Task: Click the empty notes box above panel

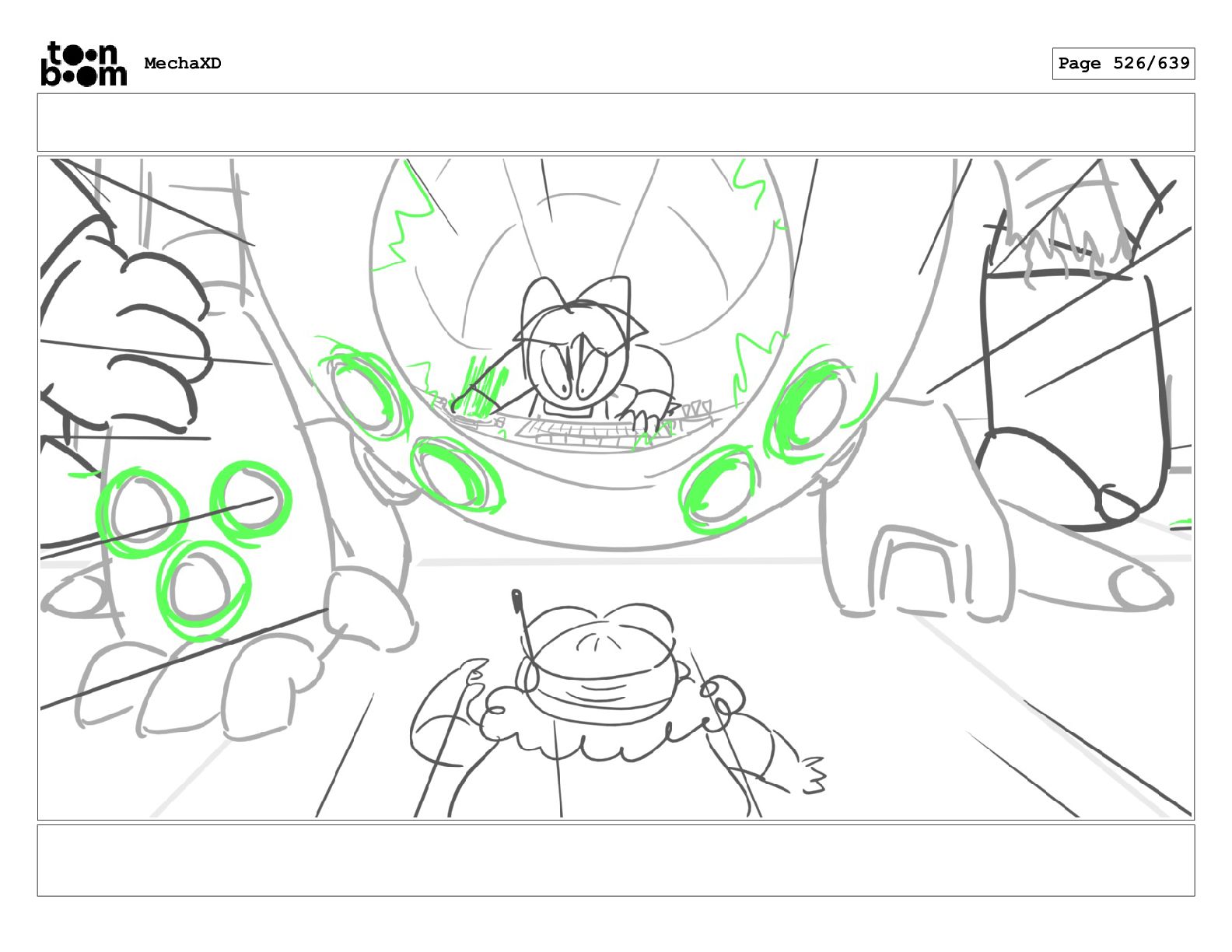Action: click(616, 123)
